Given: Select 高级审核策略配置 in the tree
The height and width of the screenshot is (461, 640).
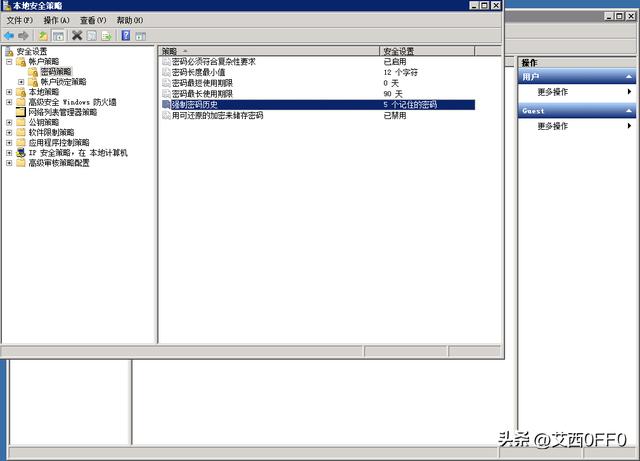Looking at the screenshot, I should pyautogui.click(x=59, y=163).
